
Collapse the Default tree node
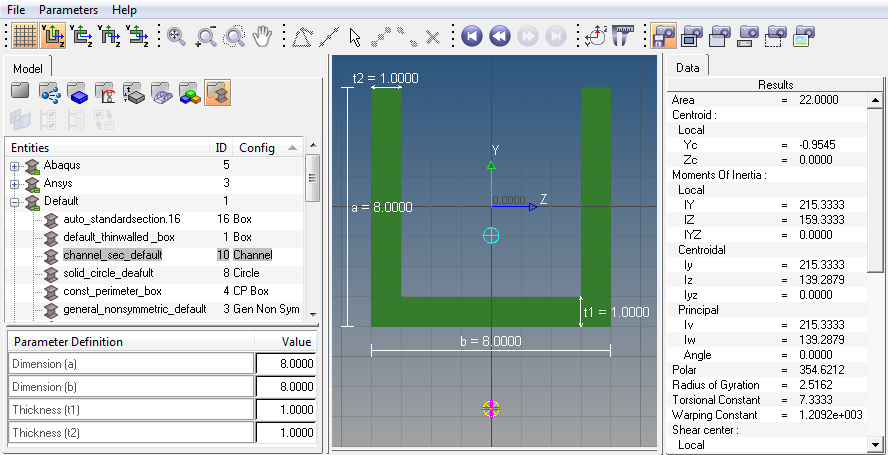[x=15, y=202]
